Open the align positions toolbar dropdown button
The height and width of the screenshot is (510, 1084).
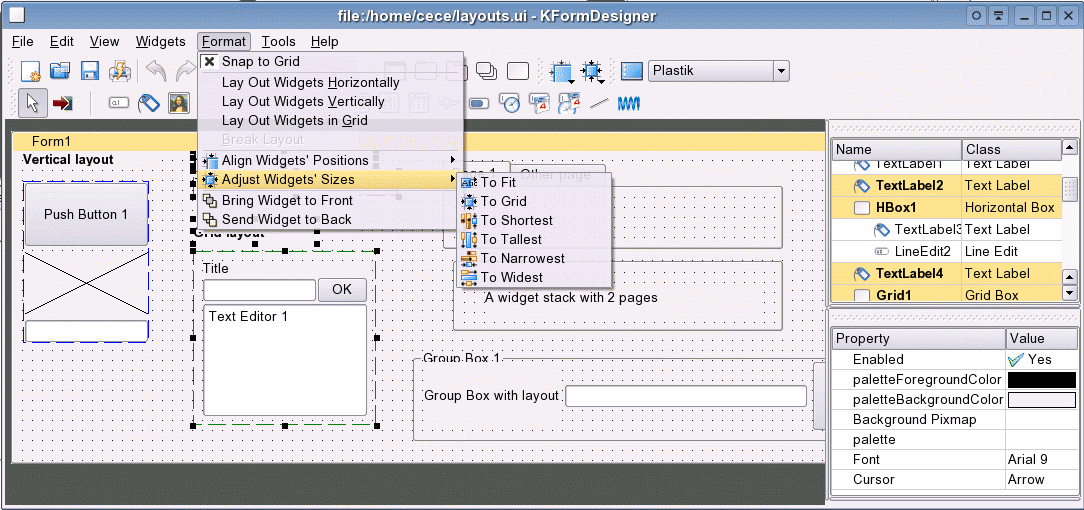pyautogui.click(x=562, y=71)
